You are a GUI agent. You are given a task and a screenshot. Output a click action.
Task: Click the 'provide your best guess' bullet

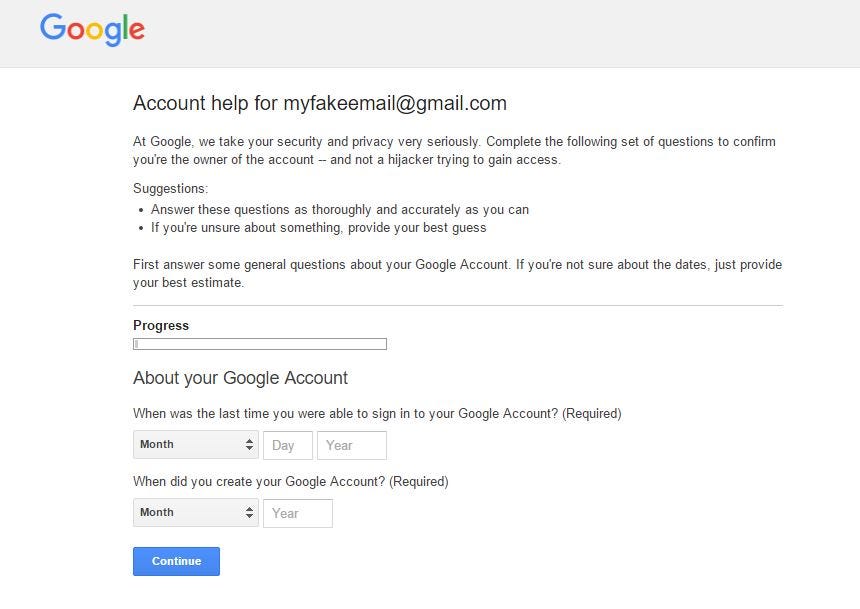pyautogui.click(x=318, y=227)
